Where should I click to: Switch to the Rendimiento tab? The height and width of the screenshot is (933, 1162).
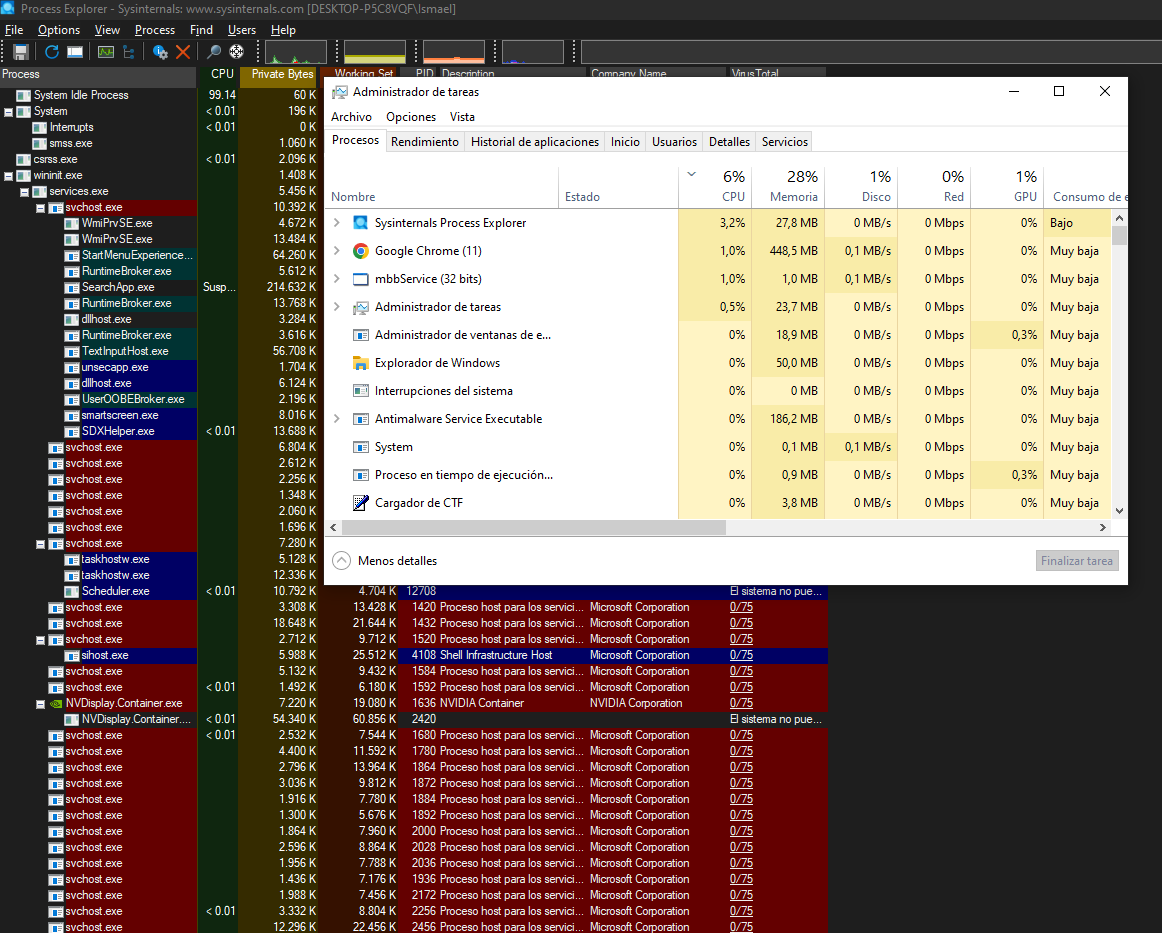click(x=425, y=142)
